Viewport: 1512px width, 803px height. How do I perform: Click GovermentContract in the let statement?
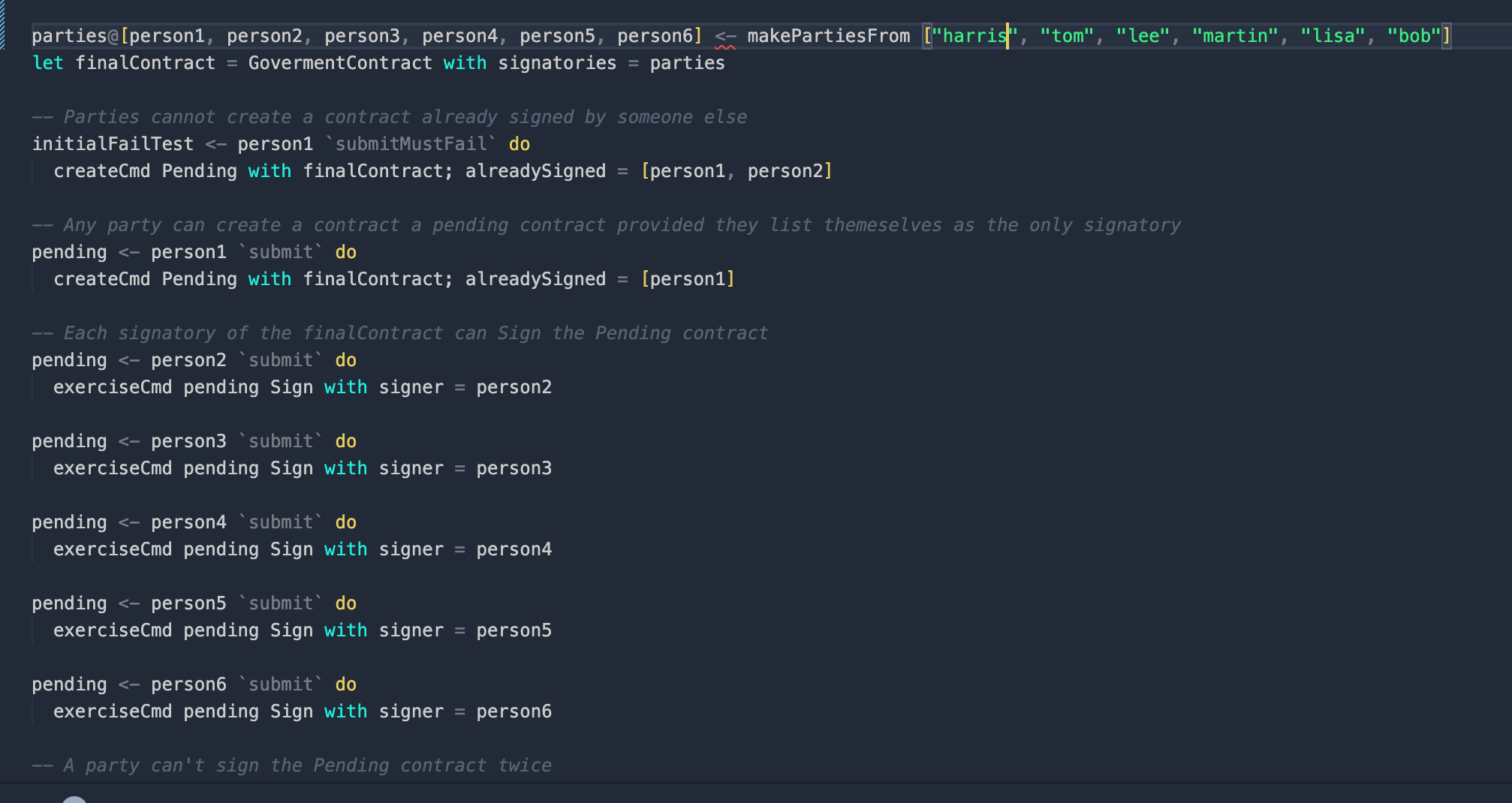tap(340, 63)
